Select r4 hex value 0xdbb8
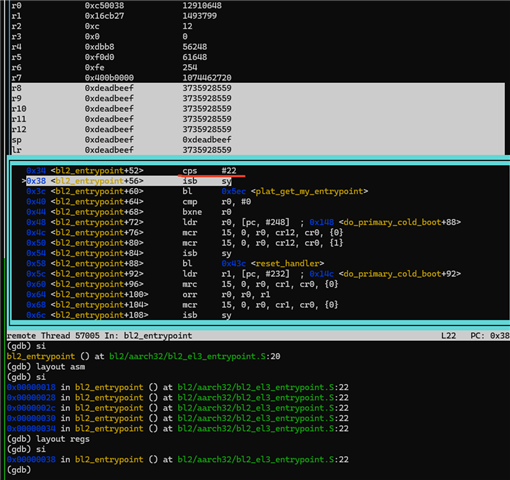The width and height of the screenshot is (510, 480). (x=99, y=47)
